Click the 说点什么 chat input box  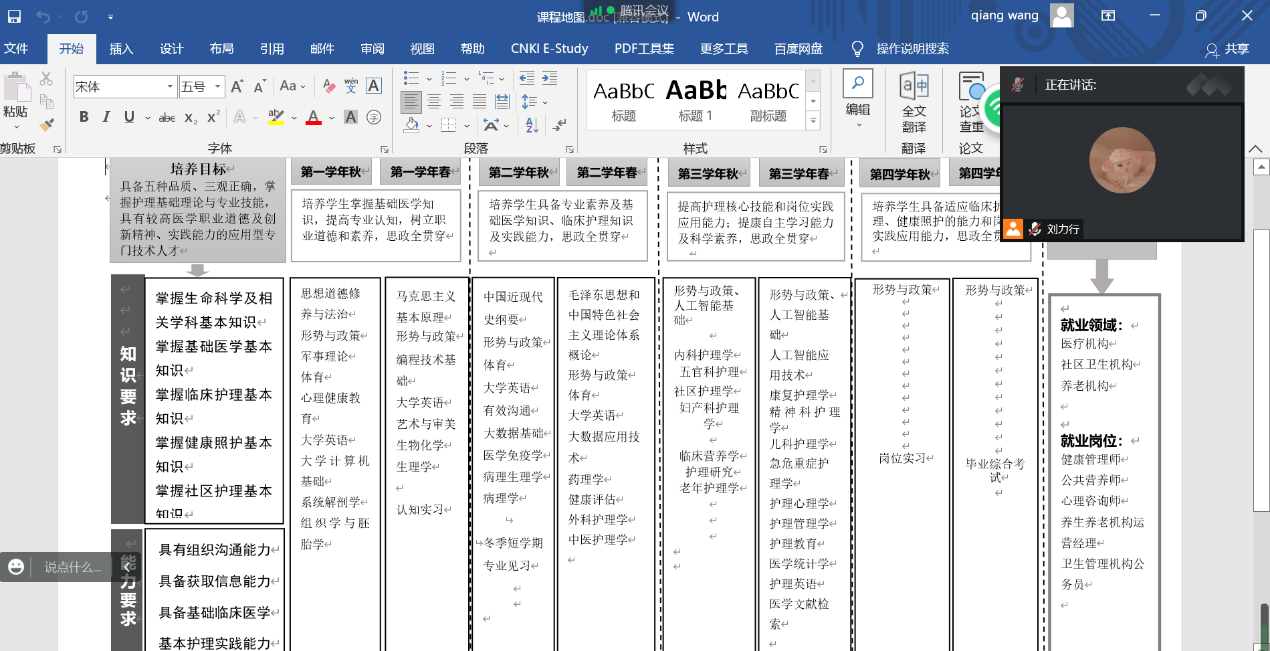tap(72, 567)
